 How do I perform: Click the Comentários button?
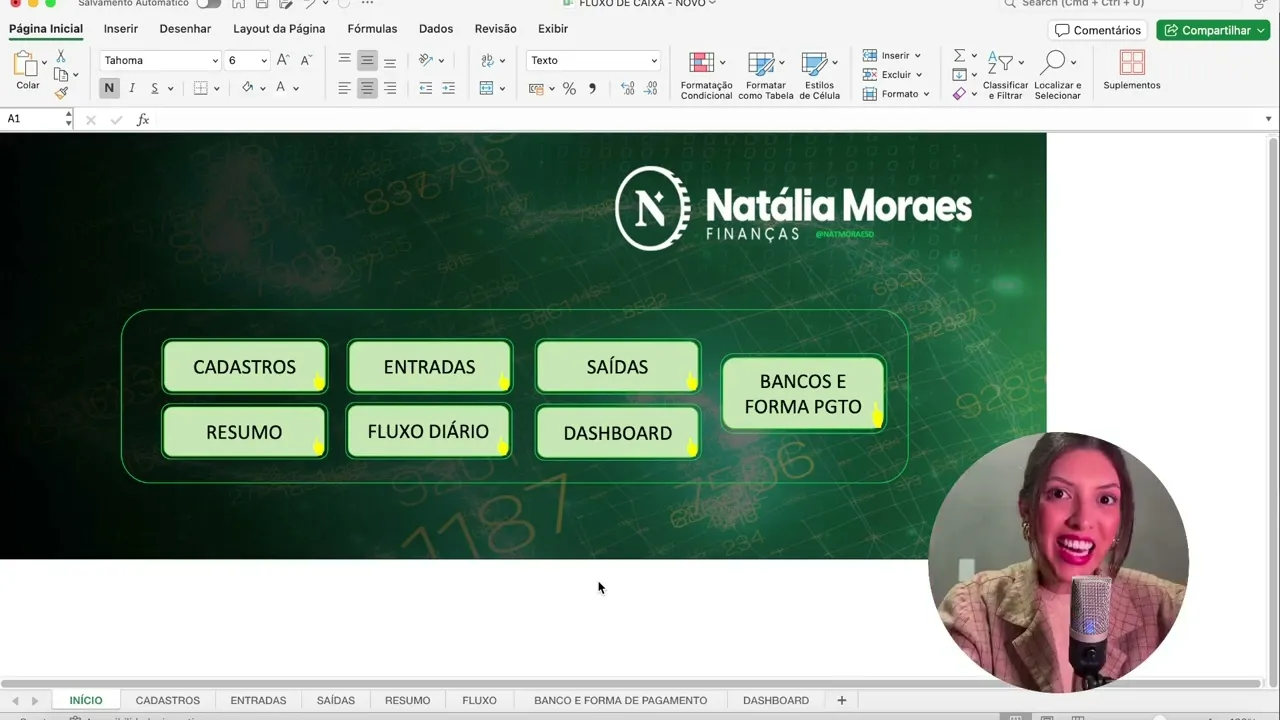(x=1098, y=30)
